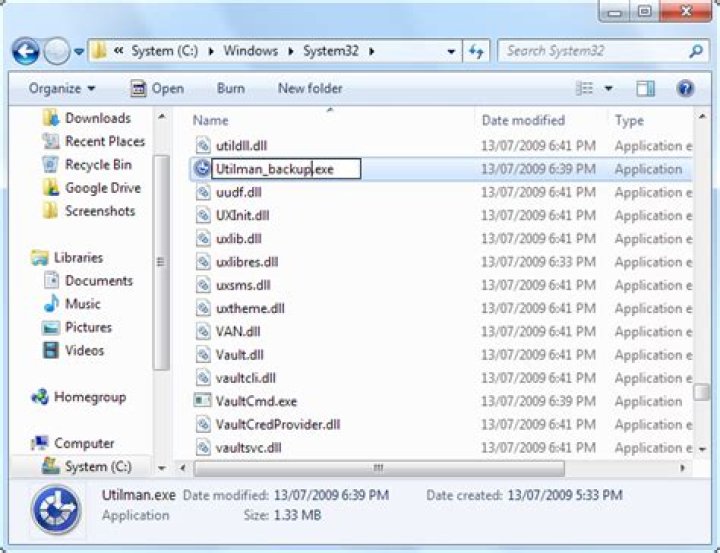
Task: Click into the Search System32 field
Action: [595, 51]
